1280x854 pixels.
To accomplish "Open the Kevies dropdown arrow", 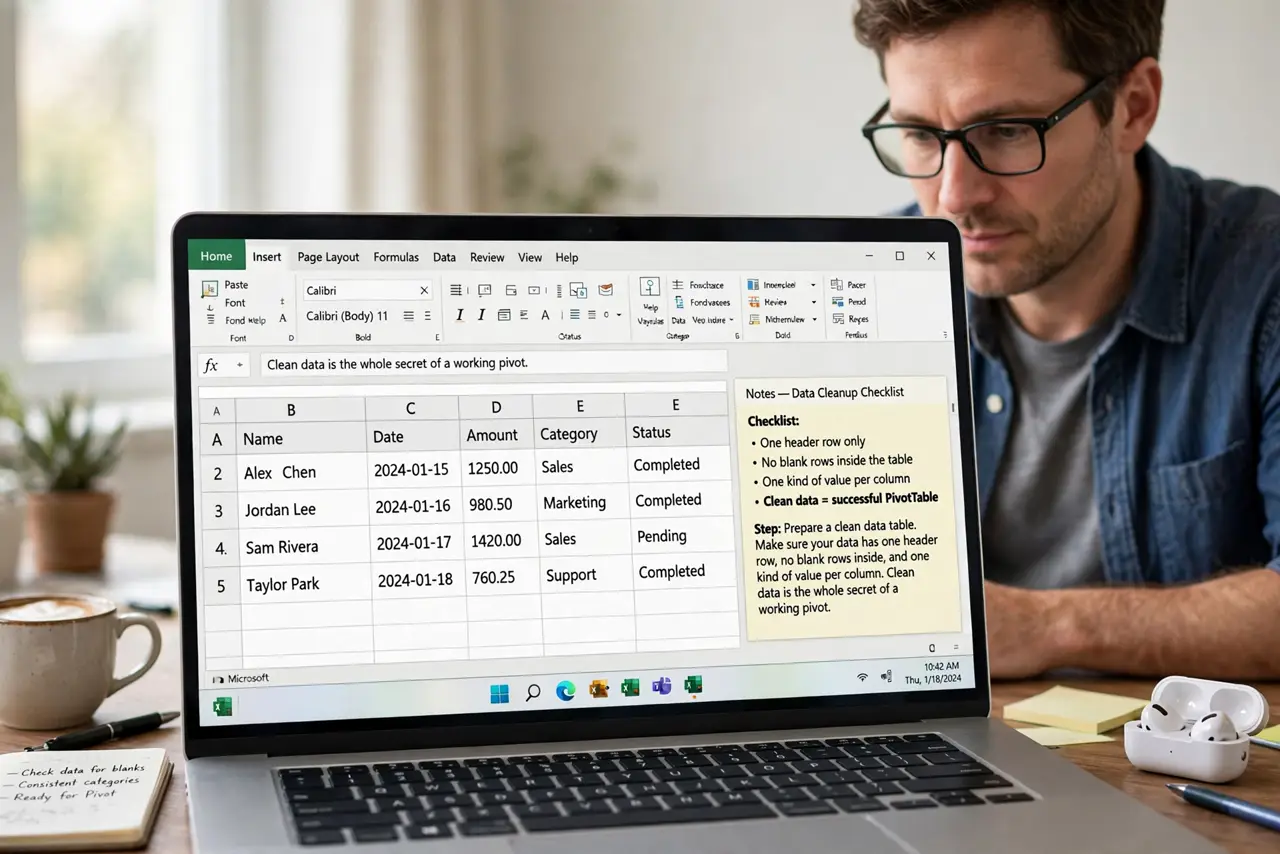I will (813, 302).
